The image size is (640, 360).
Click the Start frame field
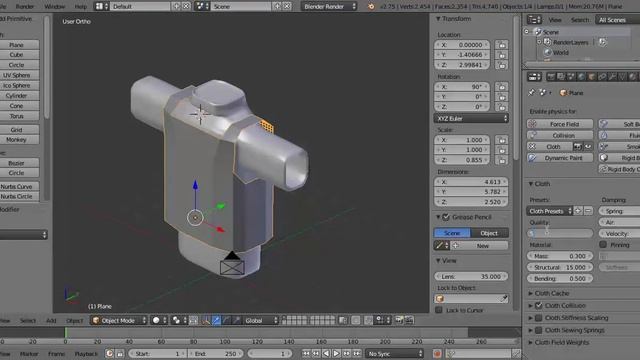click(158, 353)
